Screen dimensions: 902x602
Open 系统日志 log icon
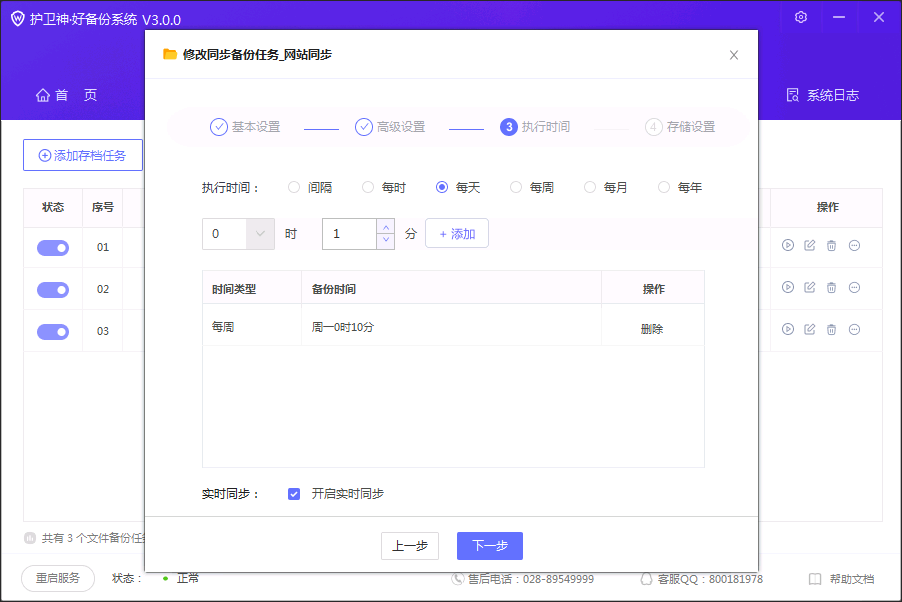(793, 95)
